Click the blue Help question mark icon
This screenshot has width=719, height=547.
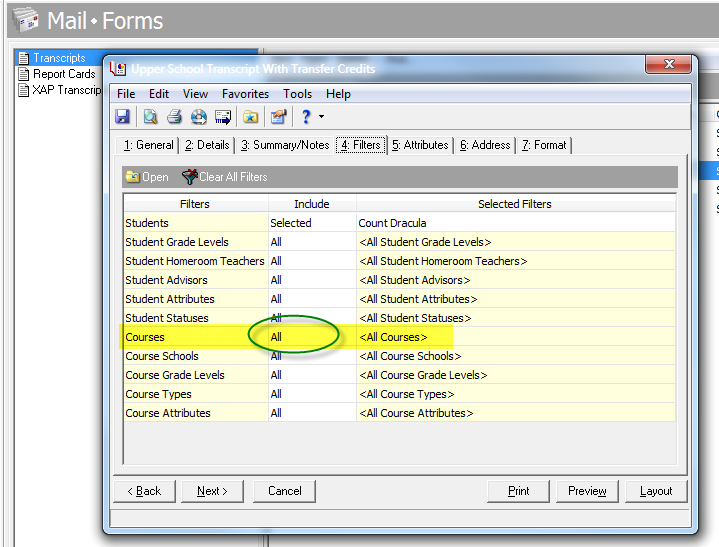point(306,116)
